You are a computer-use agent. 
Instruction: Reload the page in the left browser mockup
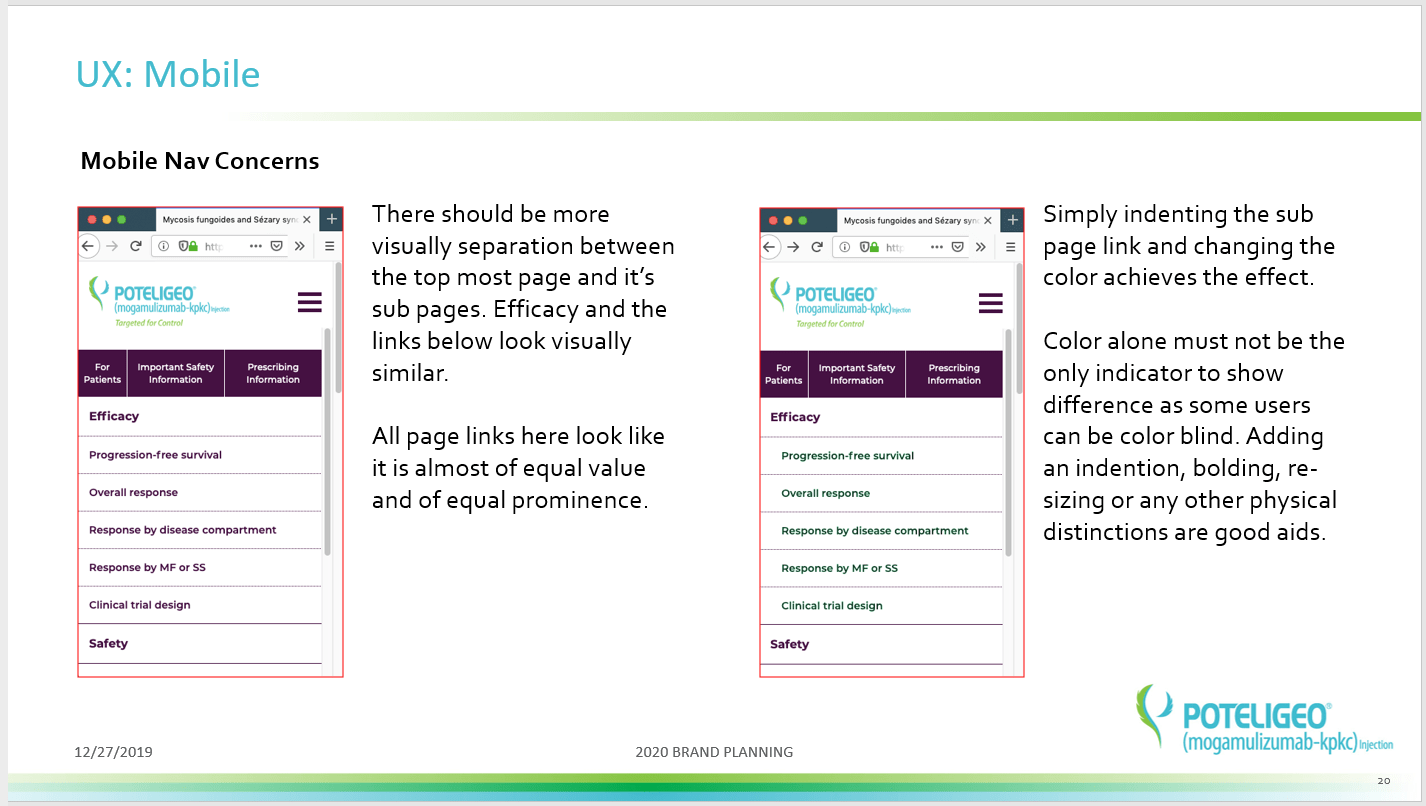(x=135, y=245)
